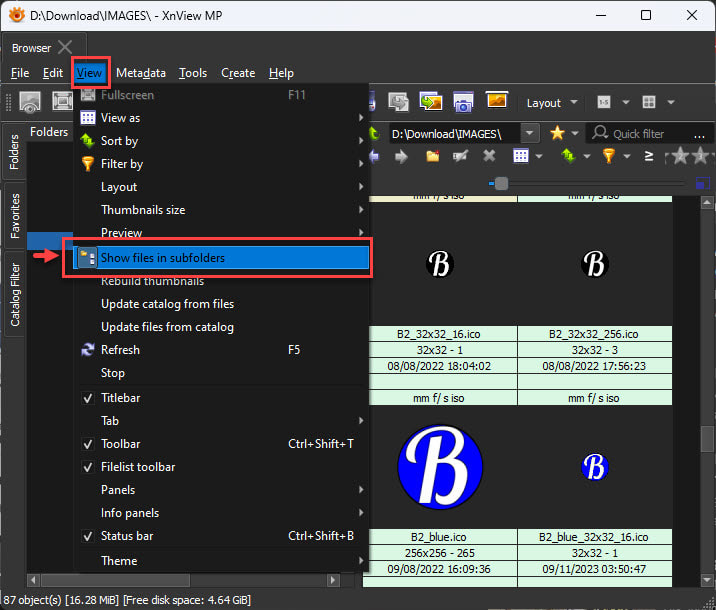
Task: Expand the Thumbnails size submenu
Action: [221, 210]
